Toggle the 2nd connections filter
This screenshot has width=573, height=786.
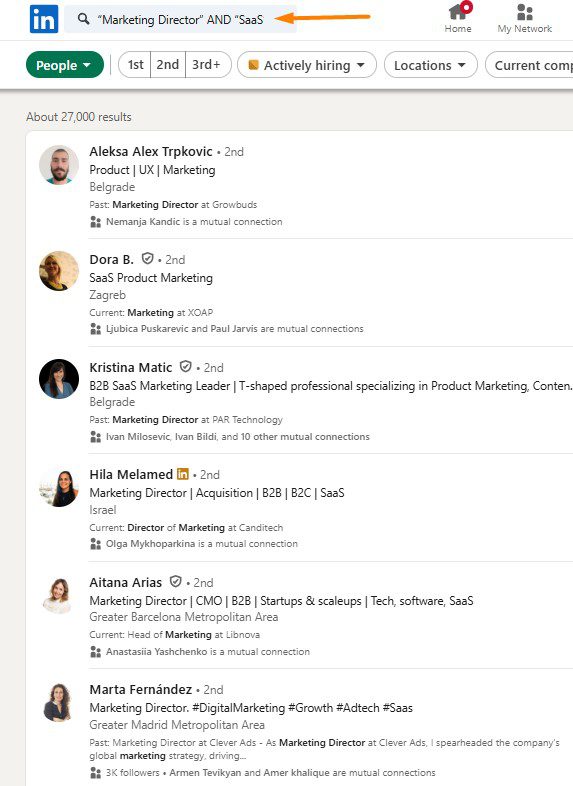168,65
